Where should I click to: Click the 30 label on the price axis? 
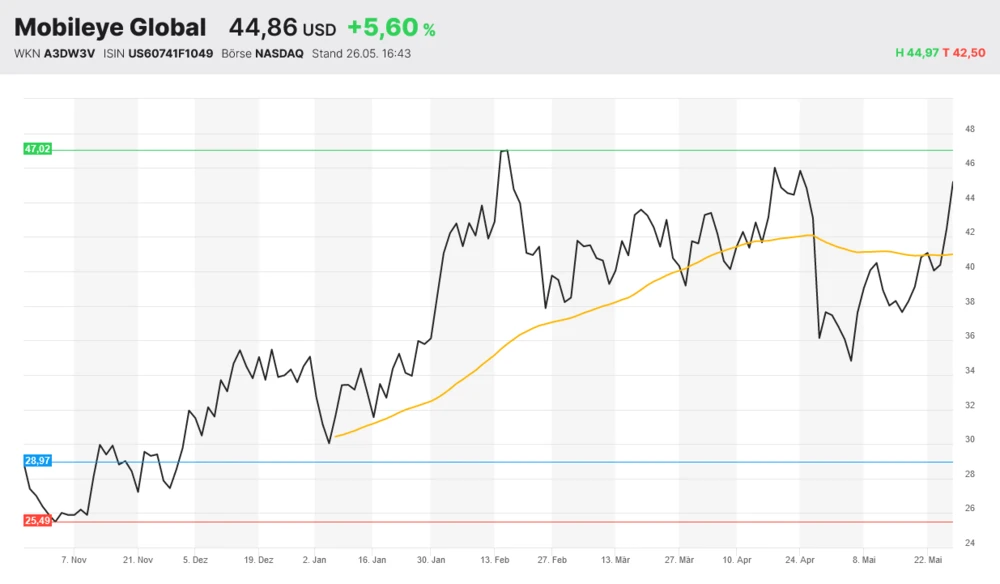(x=969, y=440)
